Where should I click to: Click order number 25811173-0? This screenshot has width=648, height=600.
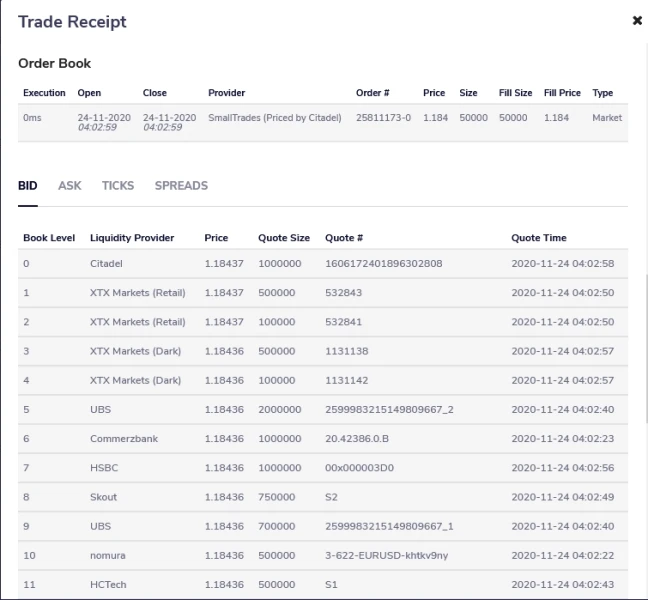click(383, 118)
